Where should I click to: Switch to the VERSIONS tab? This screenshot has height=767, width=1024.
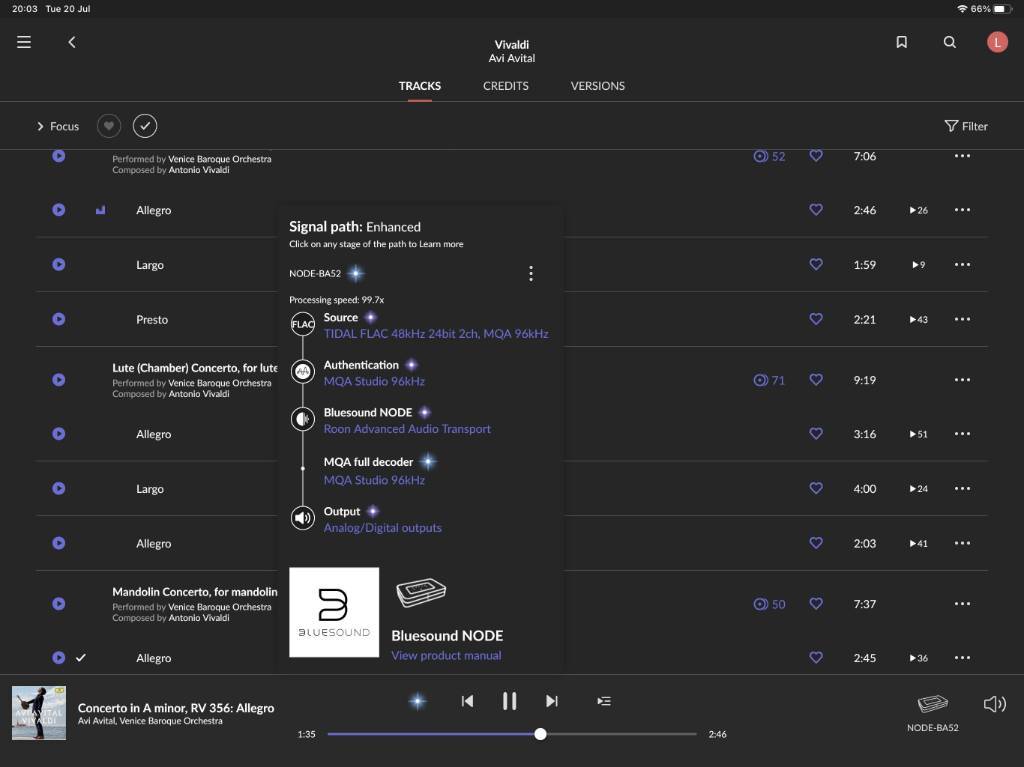coord(598,86)
